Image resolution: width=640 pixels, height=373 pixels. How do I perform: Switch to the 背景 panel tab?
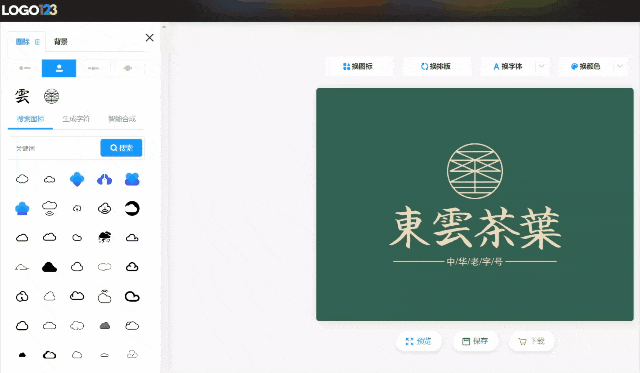click(61, 42)
